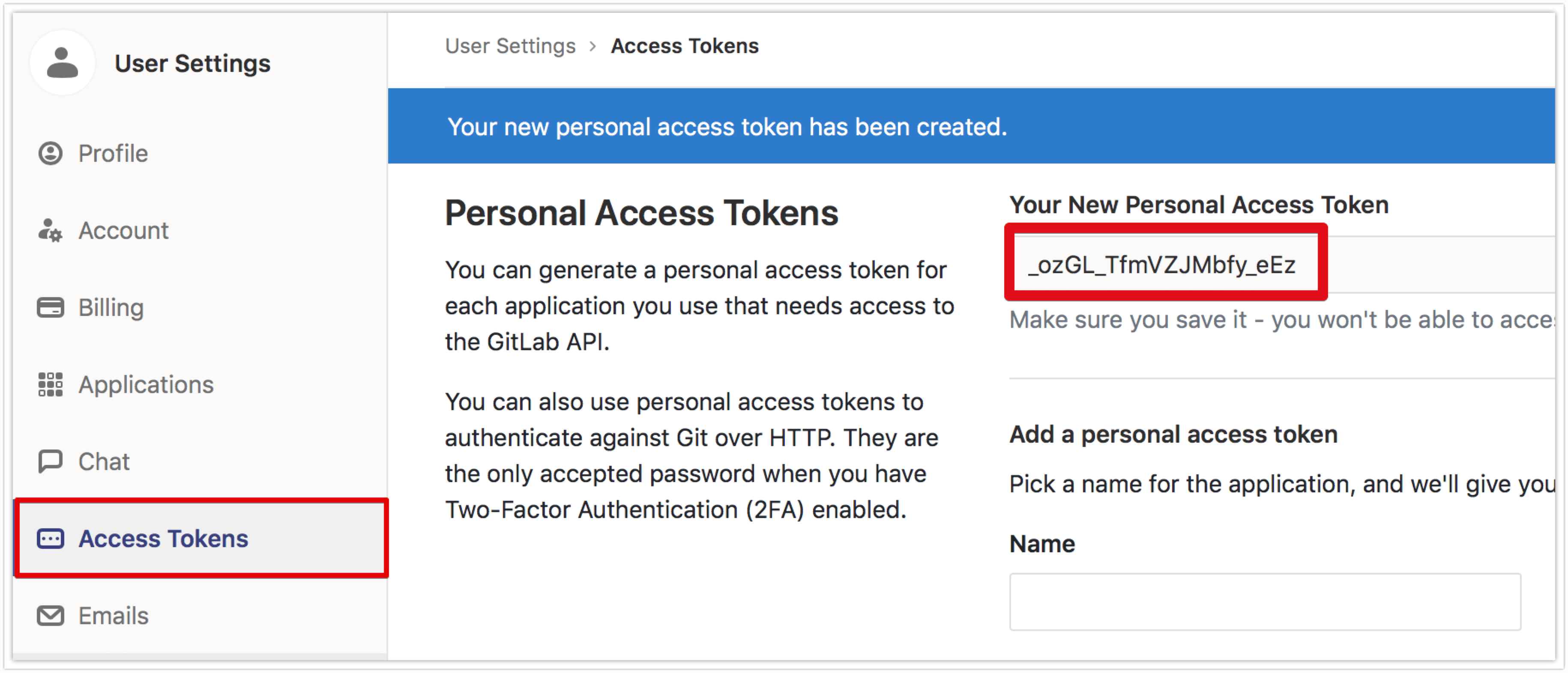
Task: Focus the token Name input field
Action: click(1265, 601)
